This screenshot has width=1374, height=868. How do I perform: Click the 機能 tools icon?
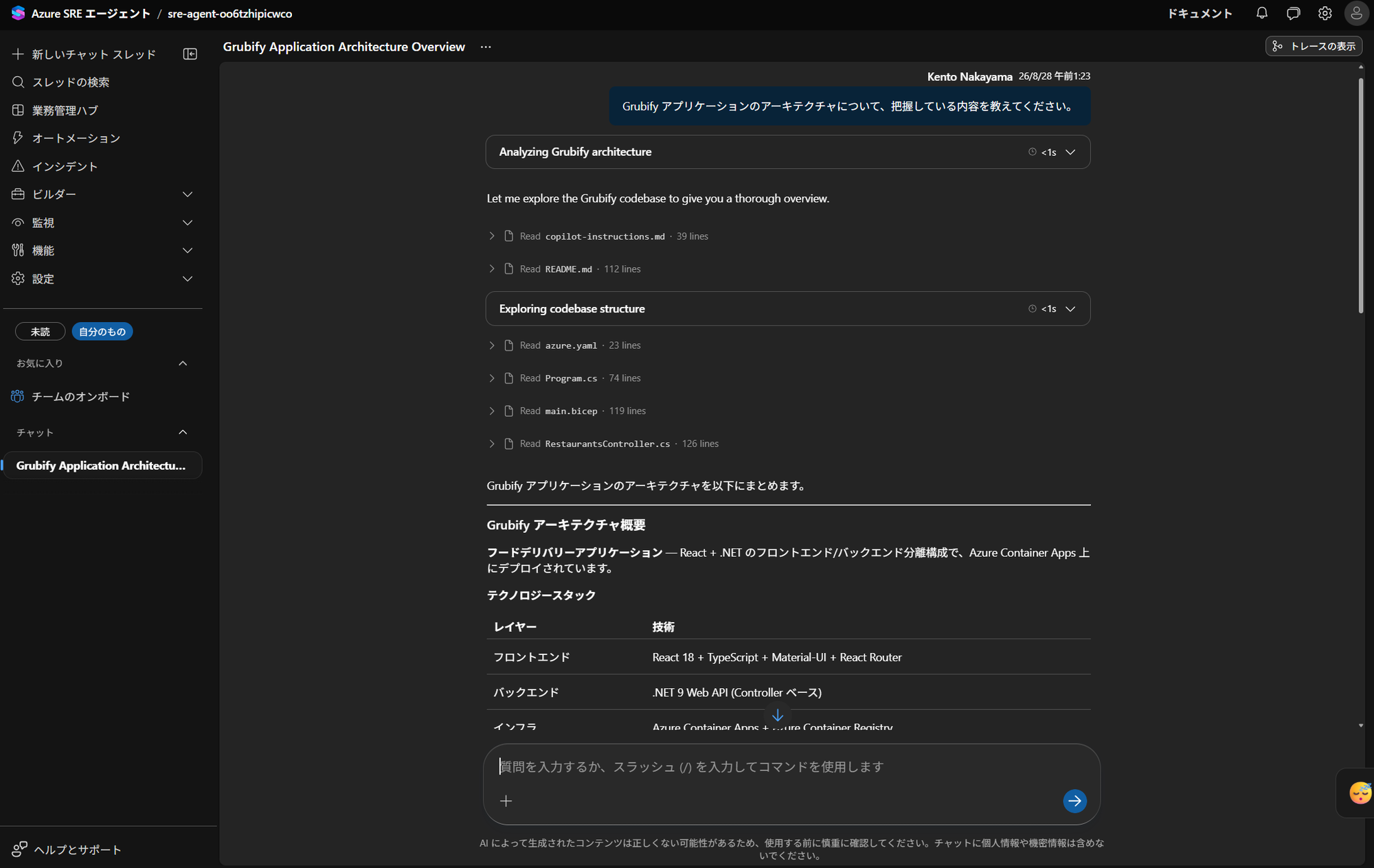(18, 251)
